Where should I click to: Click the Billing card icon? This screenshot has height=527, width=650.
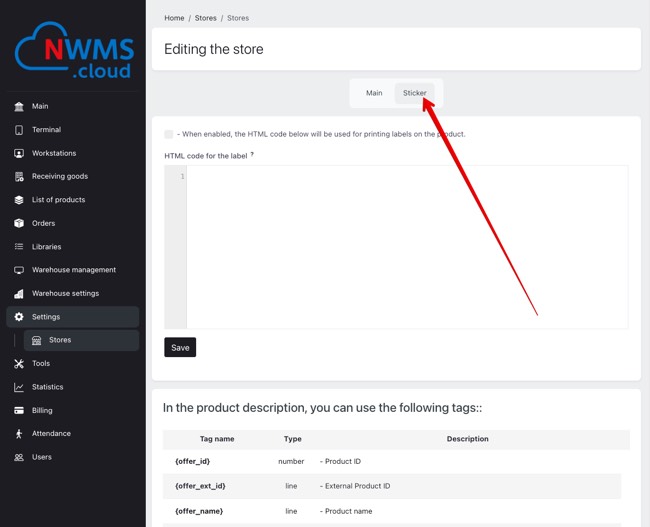point(19,410)
